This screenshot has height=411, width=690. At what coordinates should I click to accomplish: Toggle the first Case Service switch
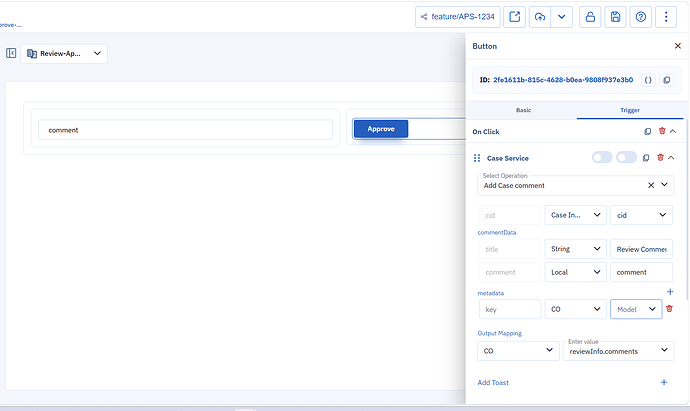[602, 158]
